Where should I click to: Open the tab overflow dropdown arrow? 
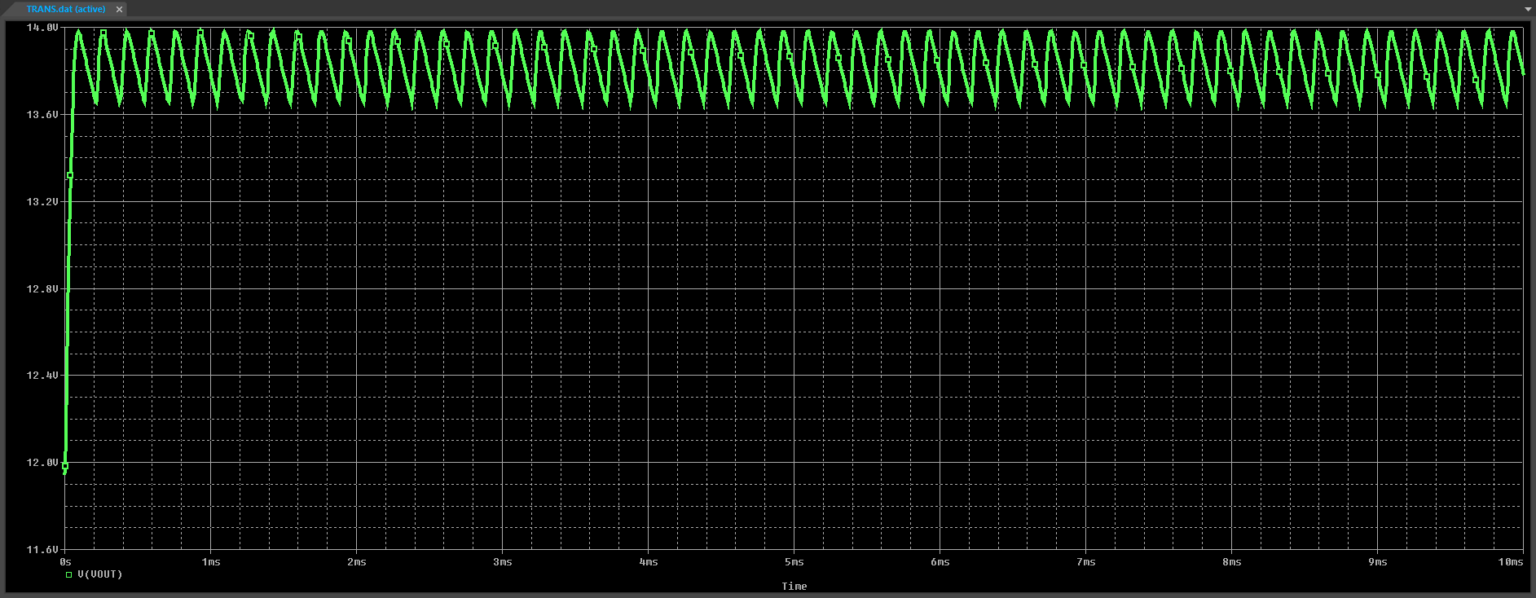[1526, 9]
